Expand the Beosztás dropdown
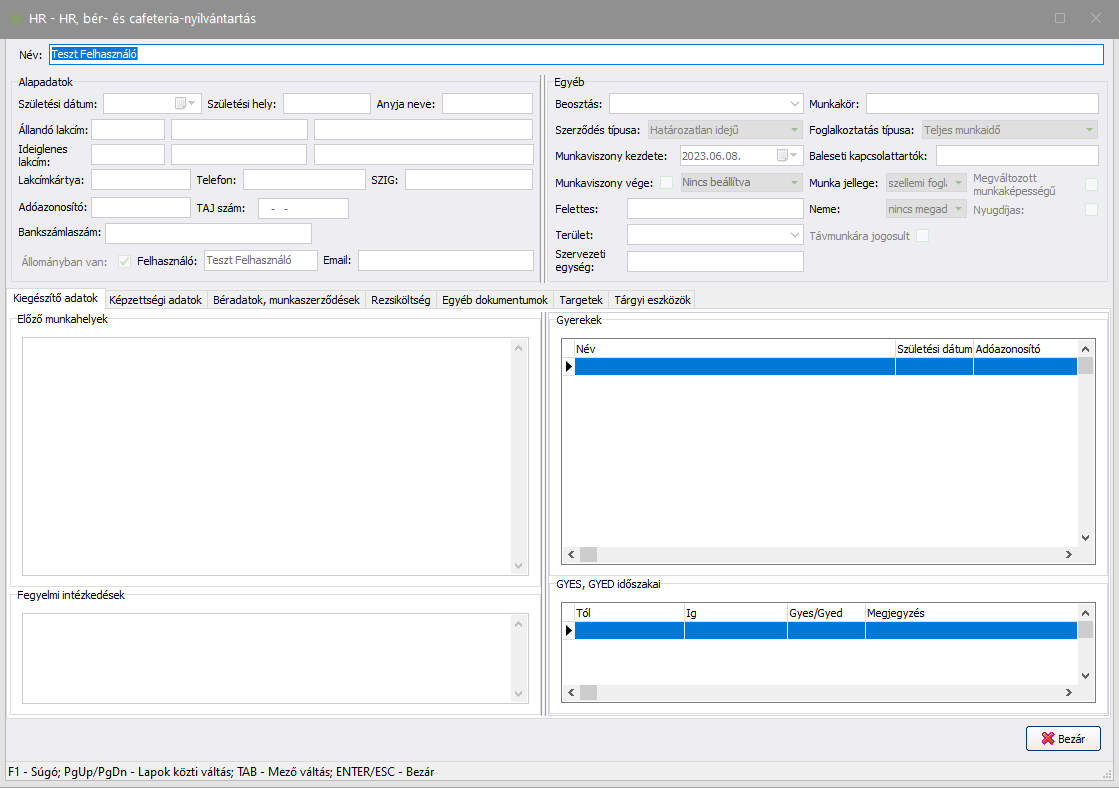1119x788 pixels. tap(794, 103)
